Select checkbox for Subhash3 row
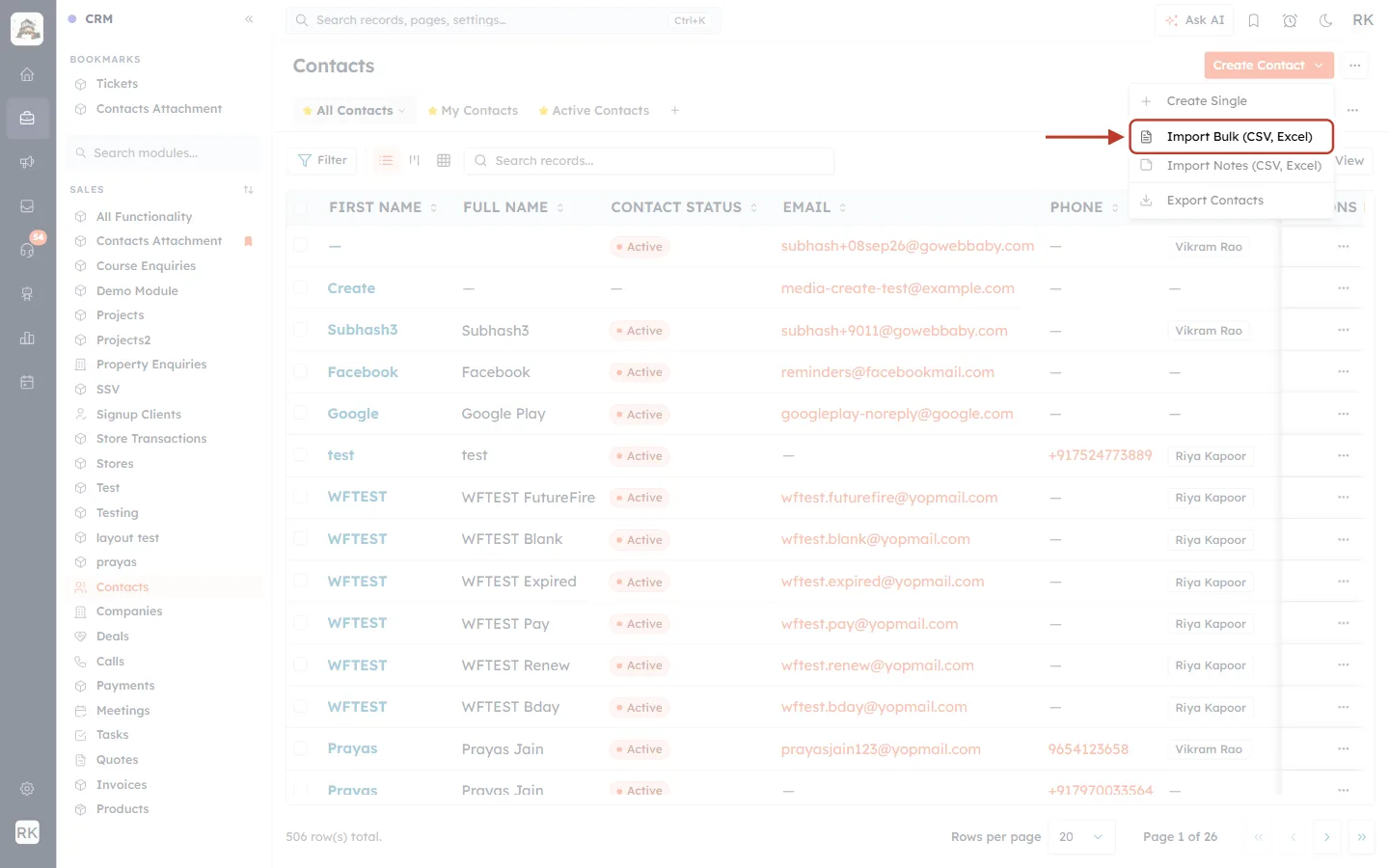 tap(301, 330)
